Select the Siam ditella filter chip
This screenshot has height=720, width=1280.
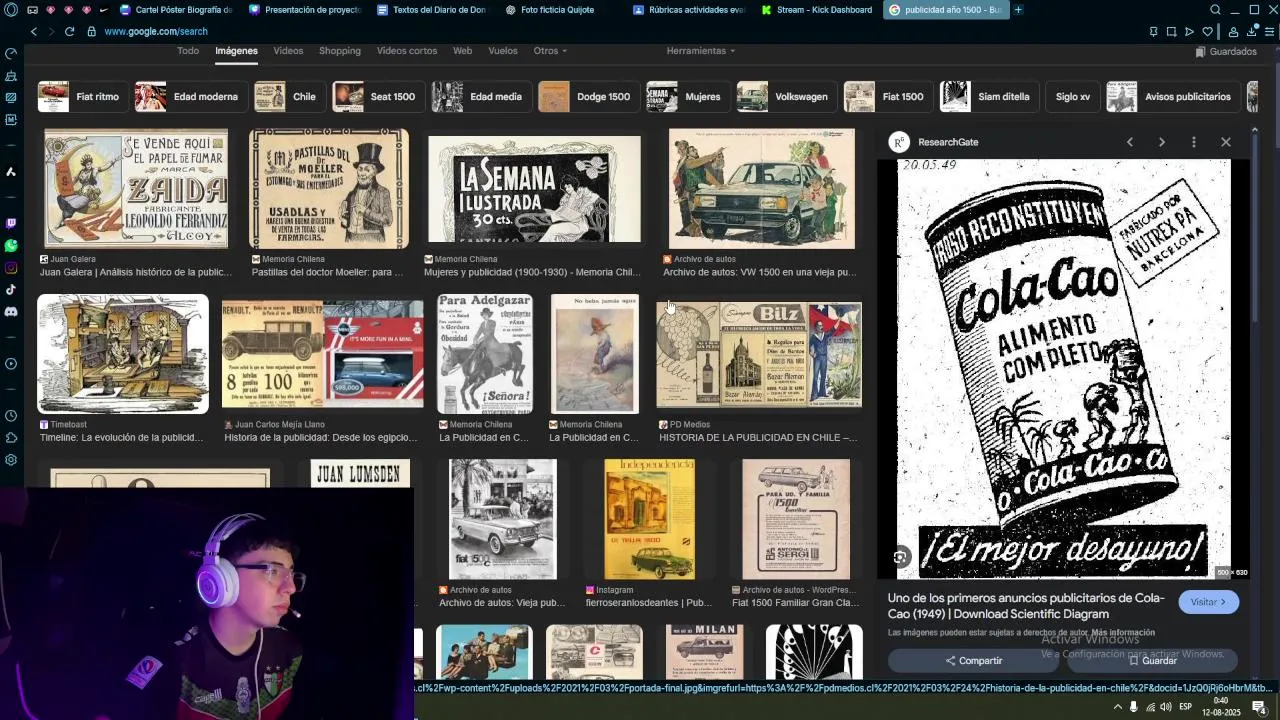[987, 97]
